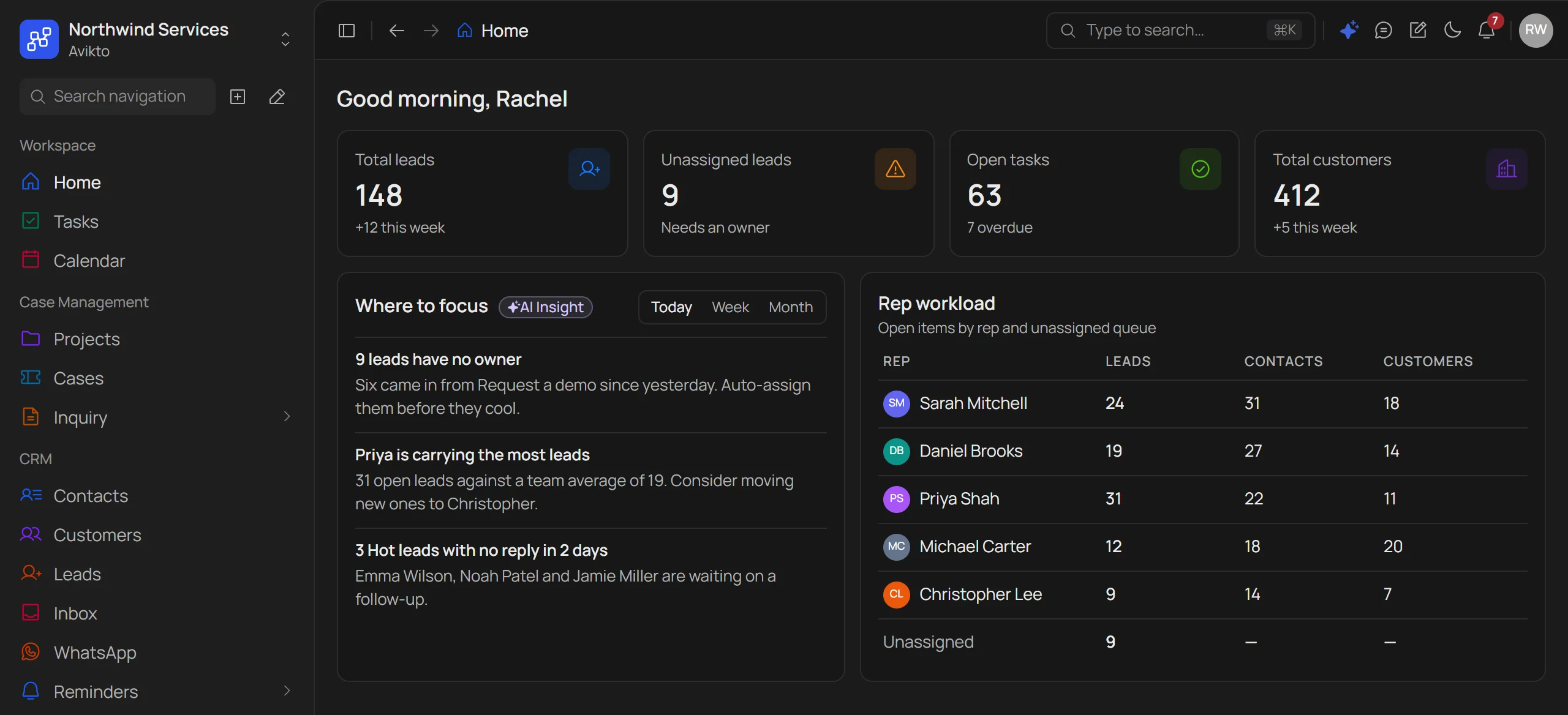Screen dimensions: 1568x715
Task: Open '3 Hot leads with no reply' insight
Action: pos(590,575)
